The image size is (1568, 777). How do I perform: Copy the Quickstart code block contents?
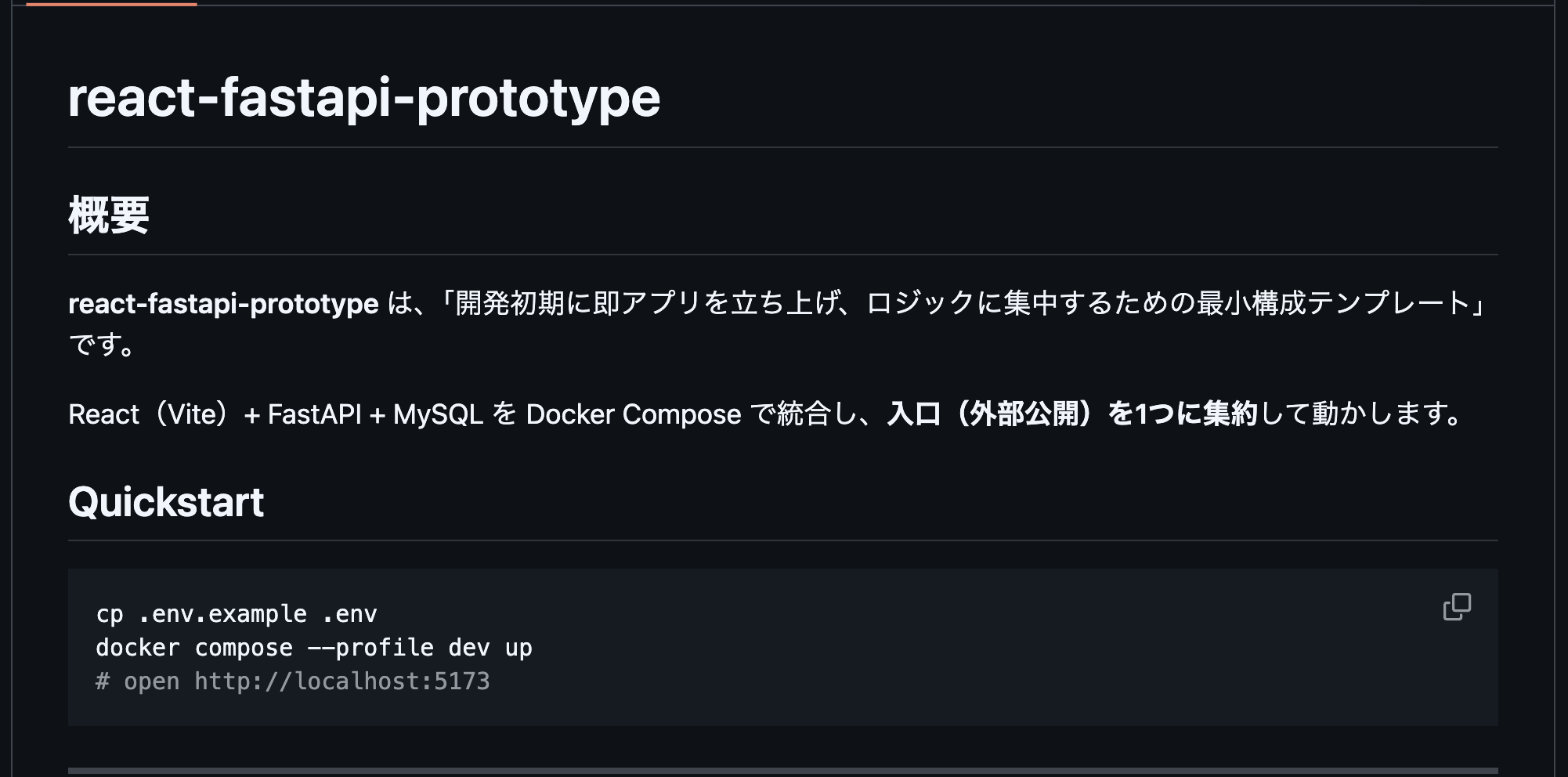1457,607
